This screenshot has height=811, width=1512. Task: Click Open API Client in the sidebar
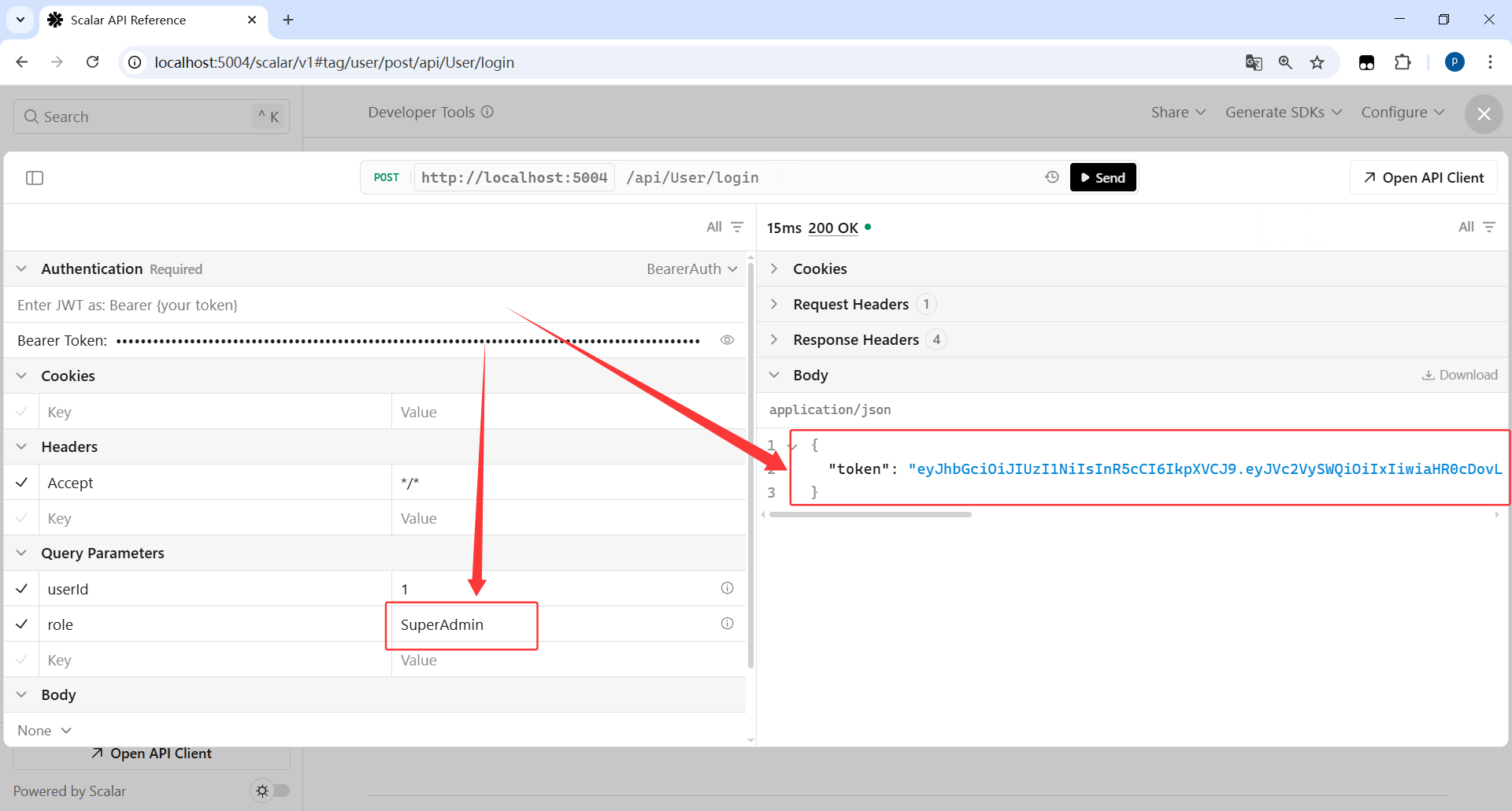point(151,754)
